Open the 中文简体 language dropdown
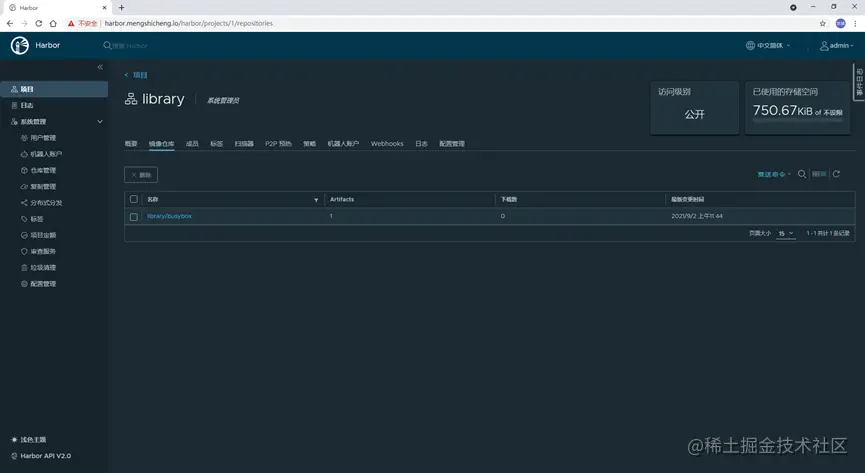Viewport: 865px width, 473px height. tap(768, 45)
